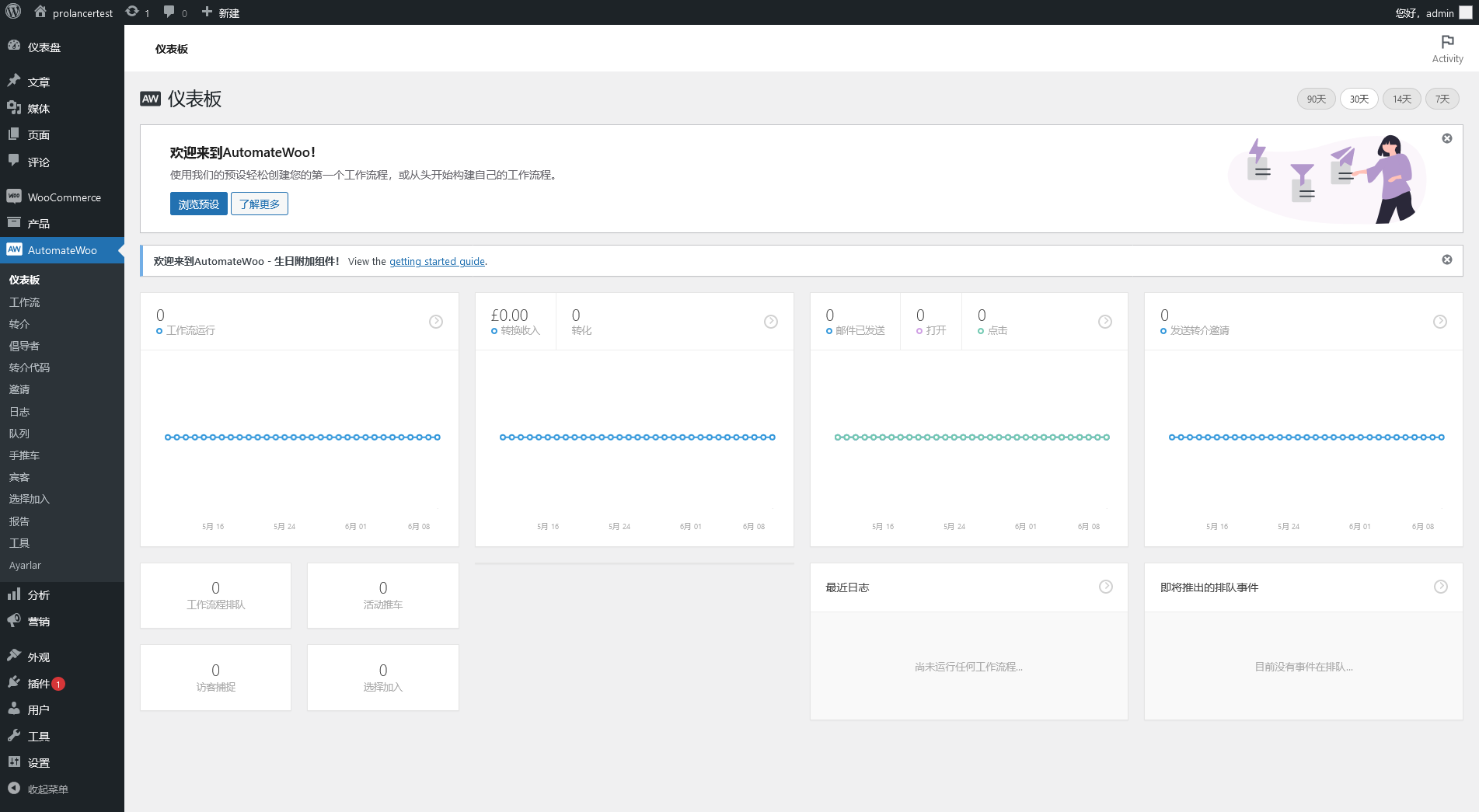Click the 媒体 media icon
The width and height of the screenshot is (1479, 812).
click(x=14, y=107)
